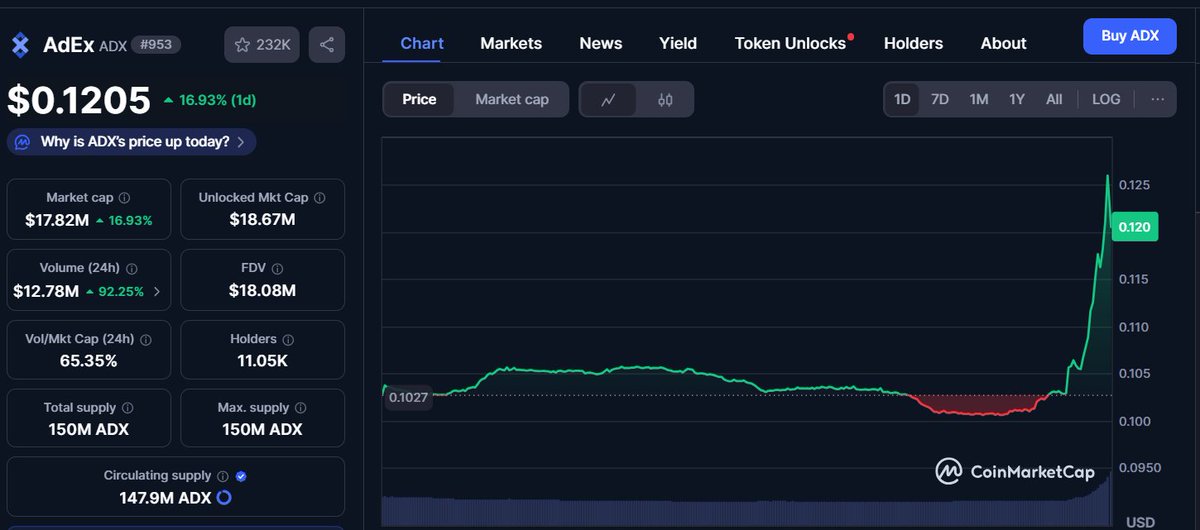
Task: Open the Holders tab
Action: click(913, 43)
